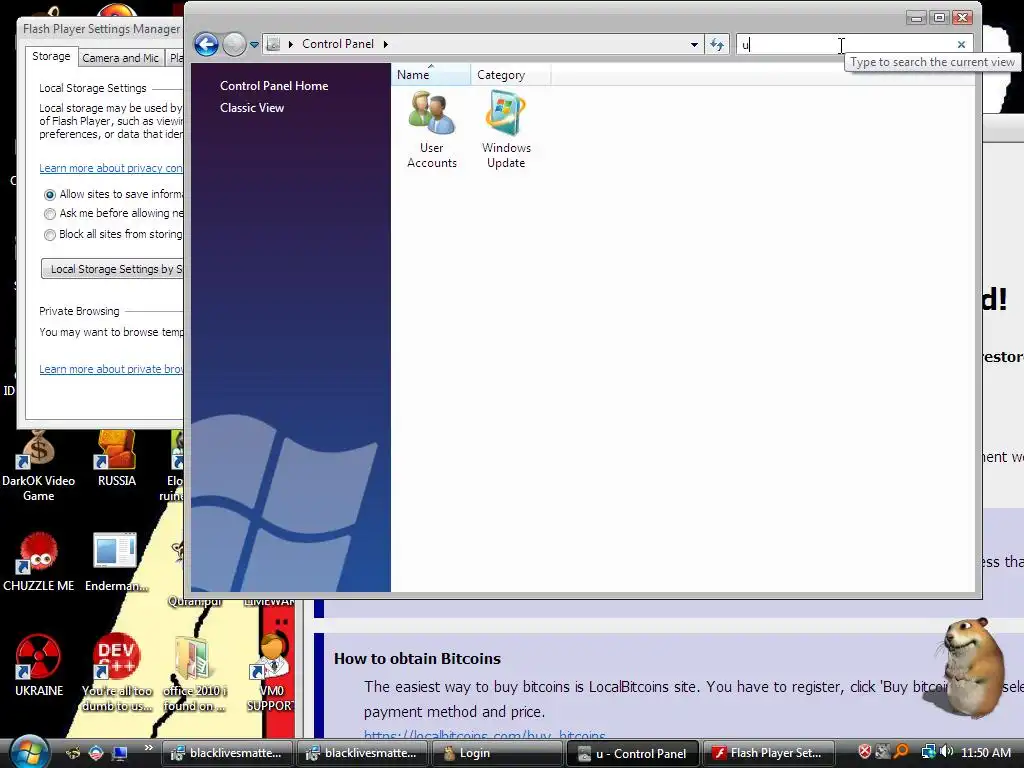Screen dimensions: 1024x768
Task: Click Local Storage Settings by Site button
Action: [x=112, y=268]
